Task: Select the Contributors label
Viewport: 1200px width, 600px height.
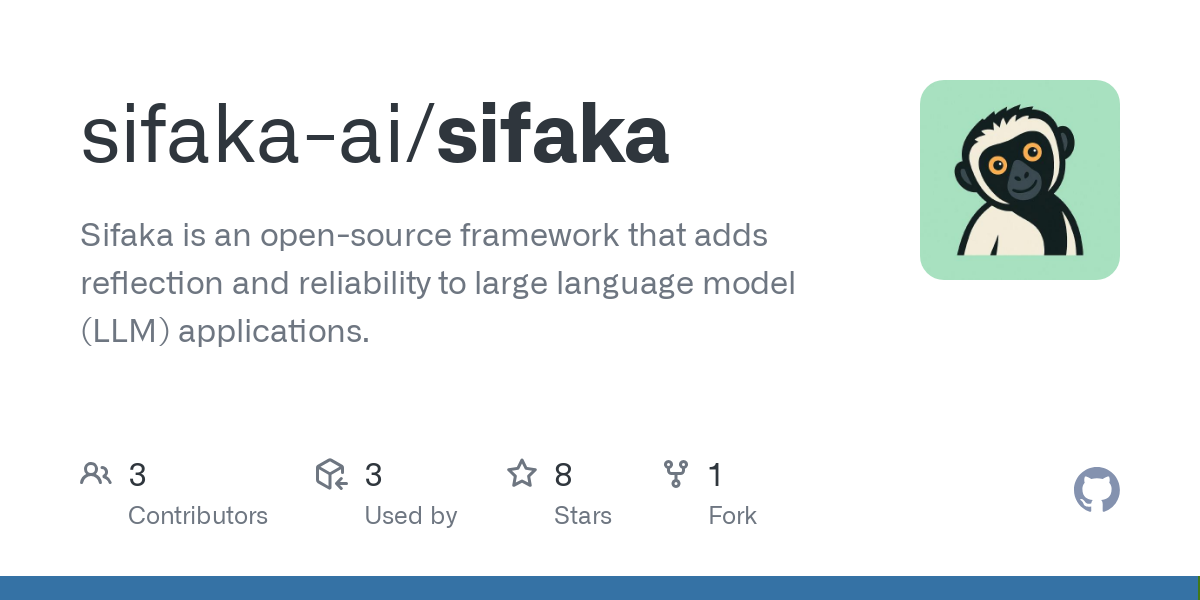Action: (198, 516)
